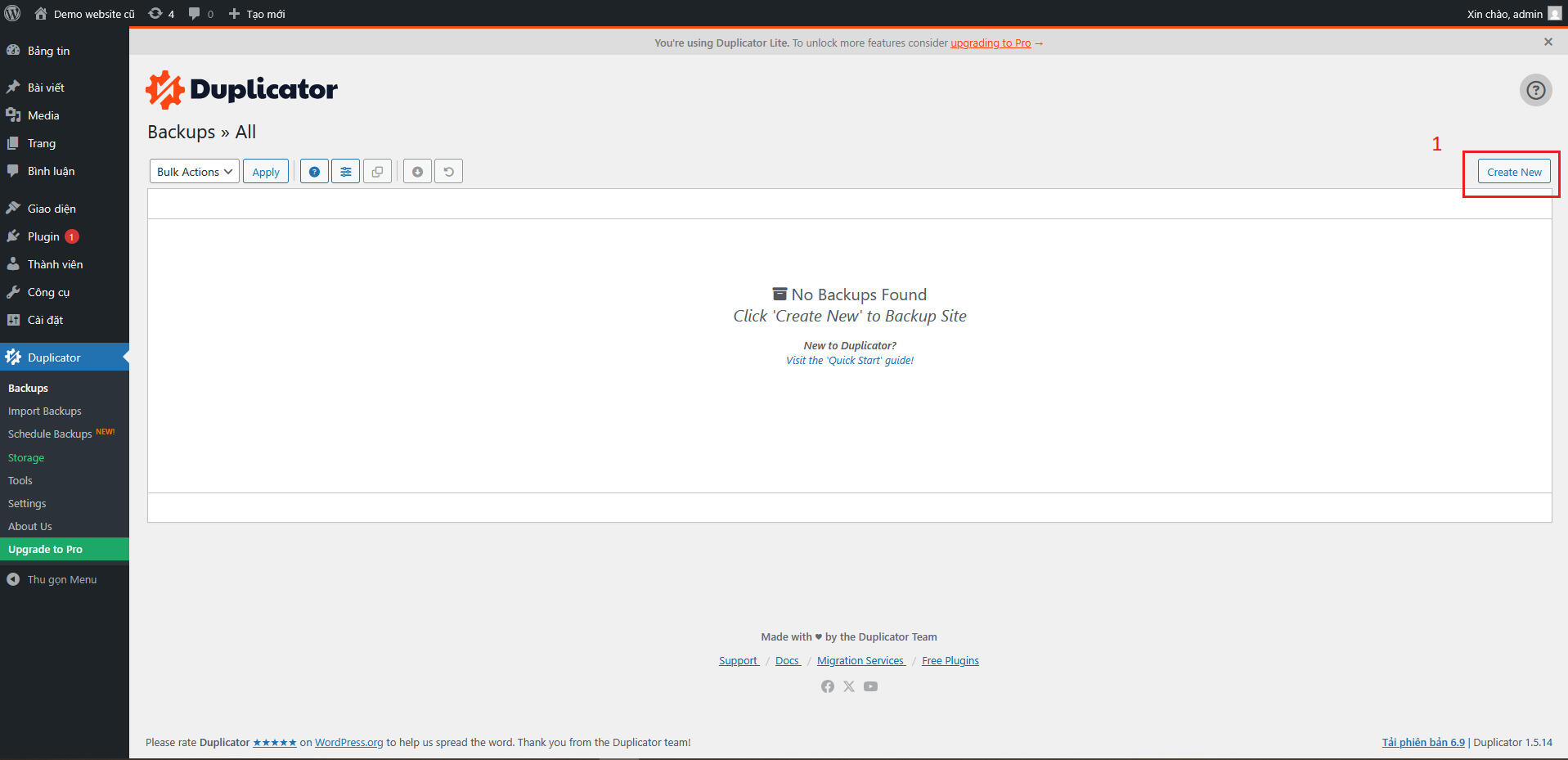Collapse the sidebar with Thu gọn Menu
The height and width of the screenshot is (760, 1568).
pos(61,579)
